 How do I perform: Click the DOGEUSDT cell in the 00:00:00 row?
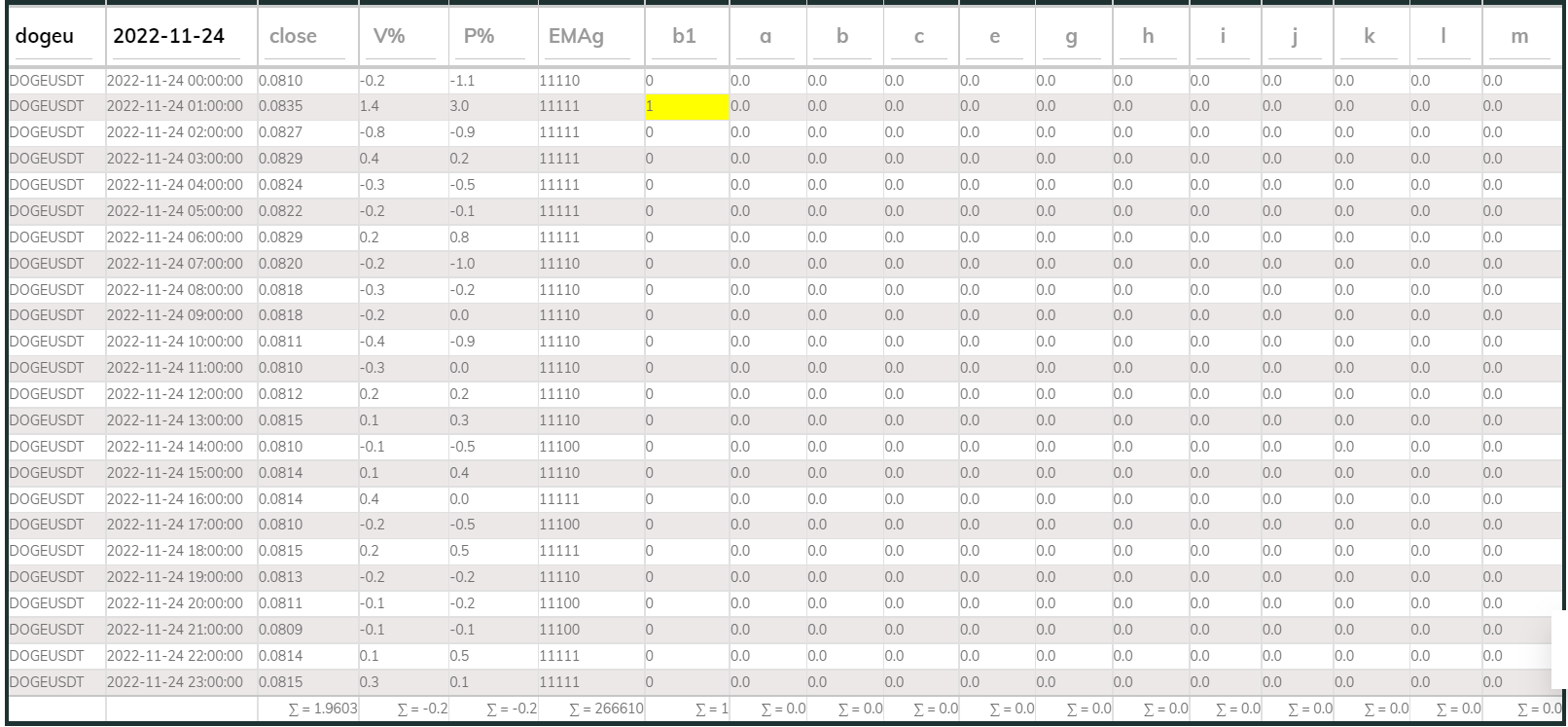(47, 81)
